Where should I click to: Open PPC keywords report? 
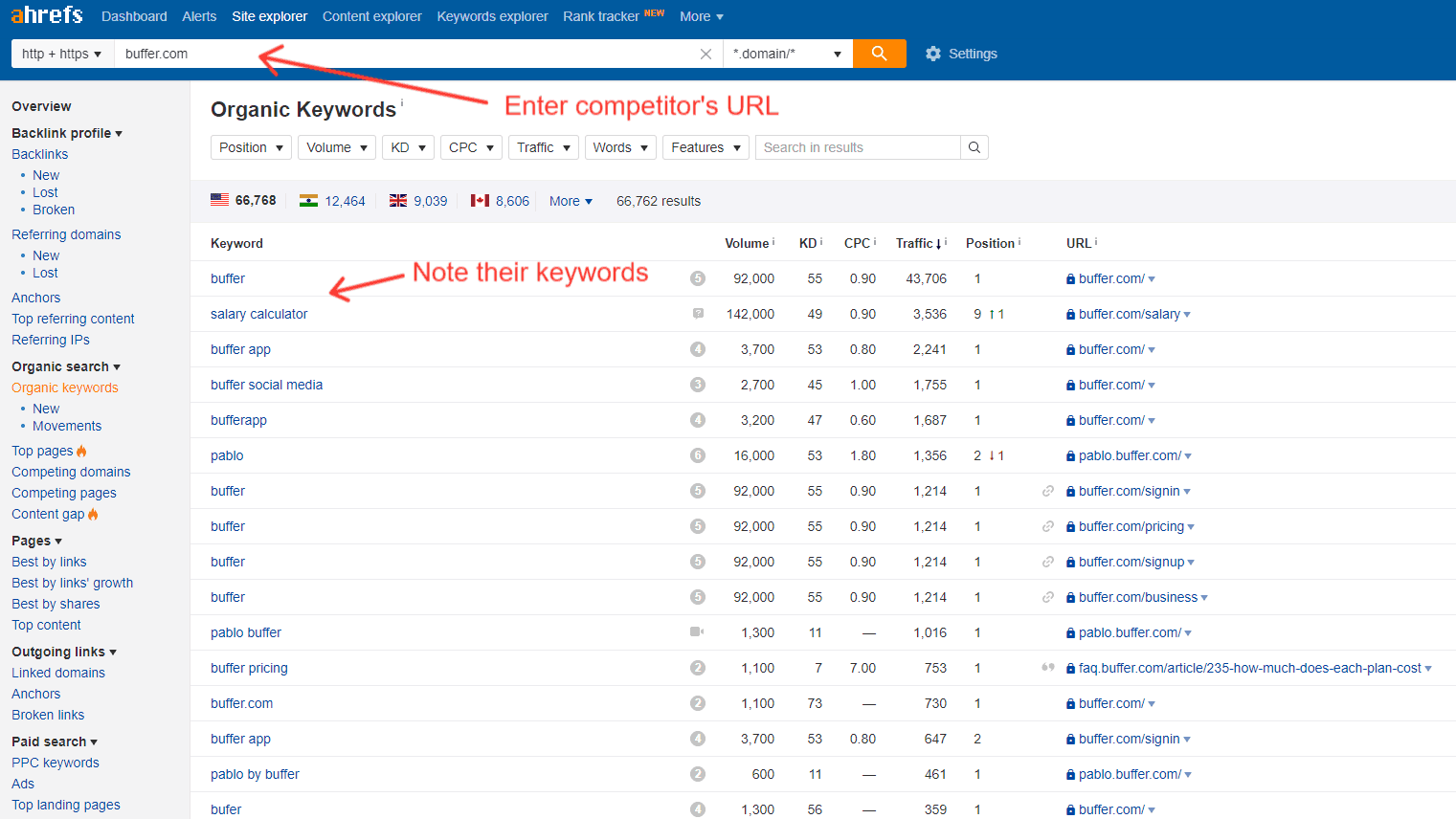click(56, 763)
